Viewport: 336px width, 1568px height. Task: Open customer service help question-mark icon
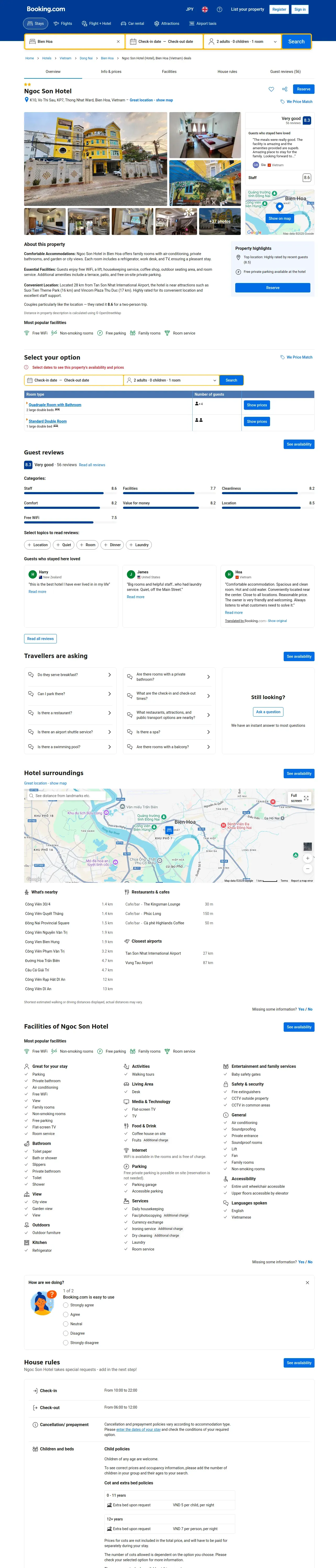point(220,9)
